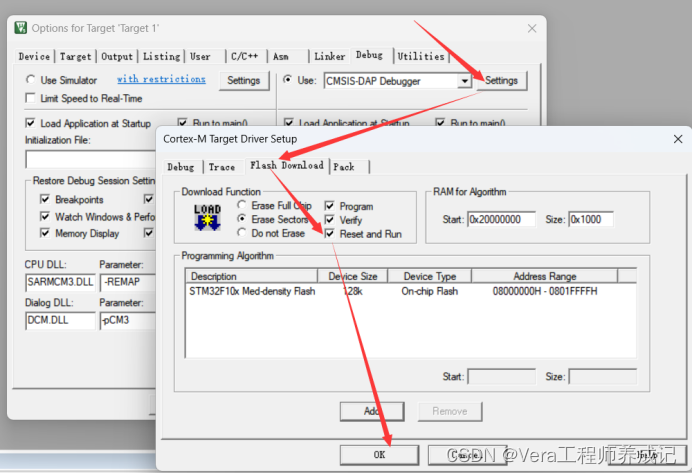
Task: Open the Device tab in Options
Action: click(34, 56)
